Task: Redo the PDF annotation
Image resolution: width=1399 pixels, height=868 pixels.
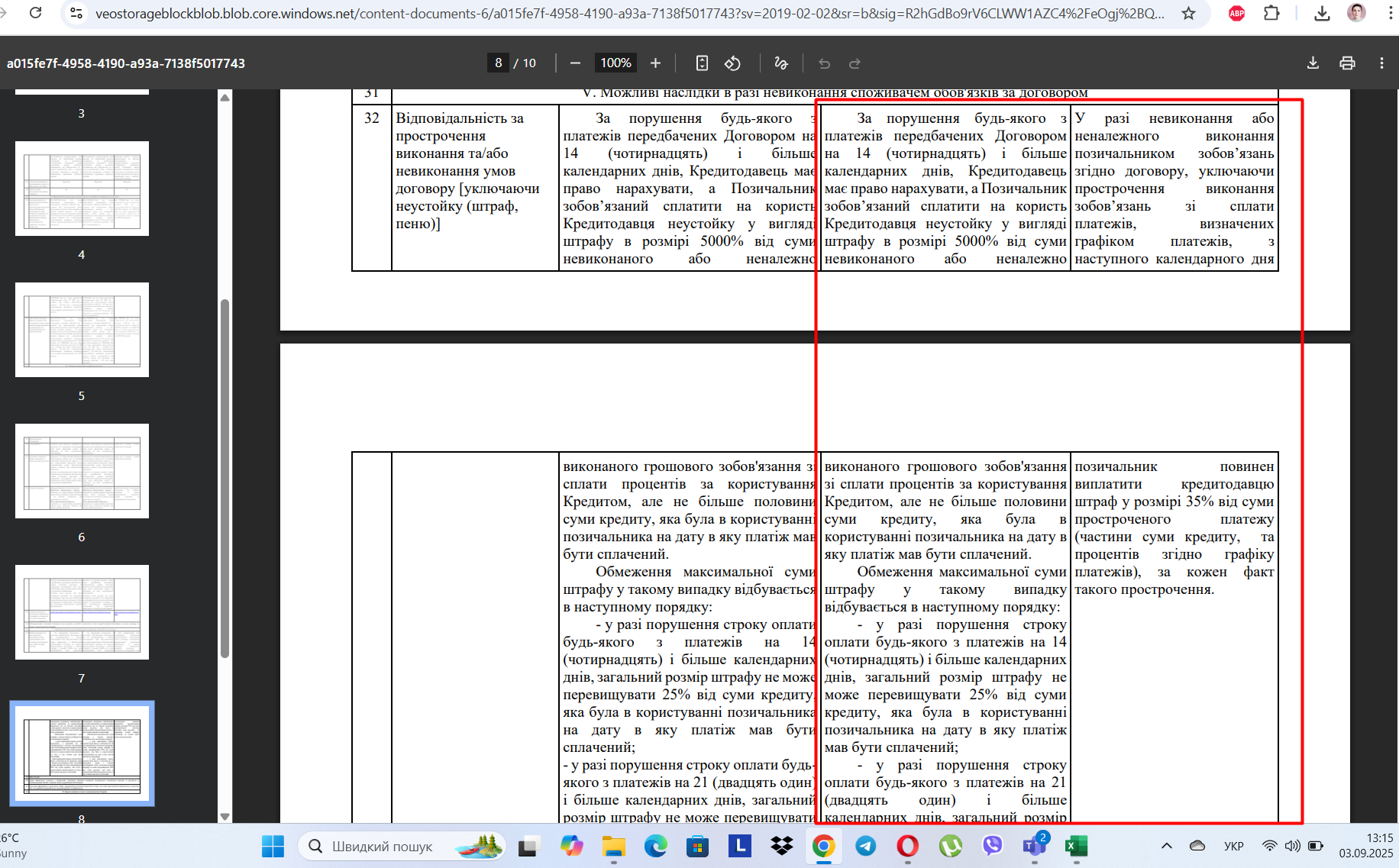Action: pyautogui.click(x=855, y=63)
